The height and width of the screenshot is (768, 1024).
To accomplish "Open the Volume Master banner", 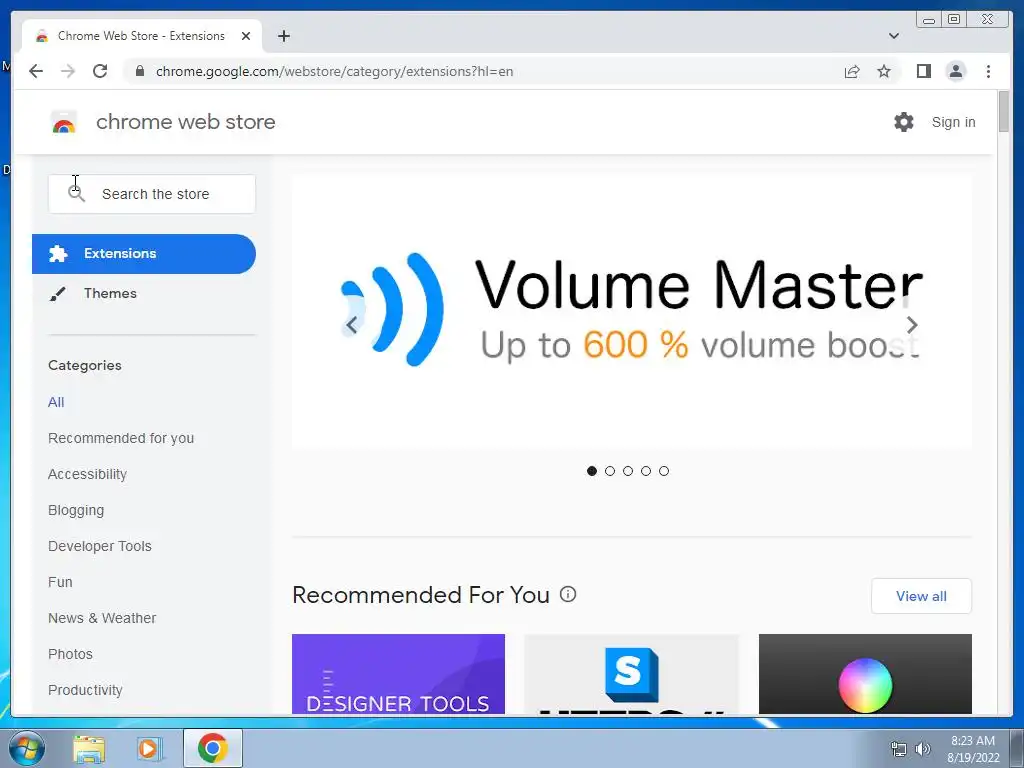I will [632, 312].
